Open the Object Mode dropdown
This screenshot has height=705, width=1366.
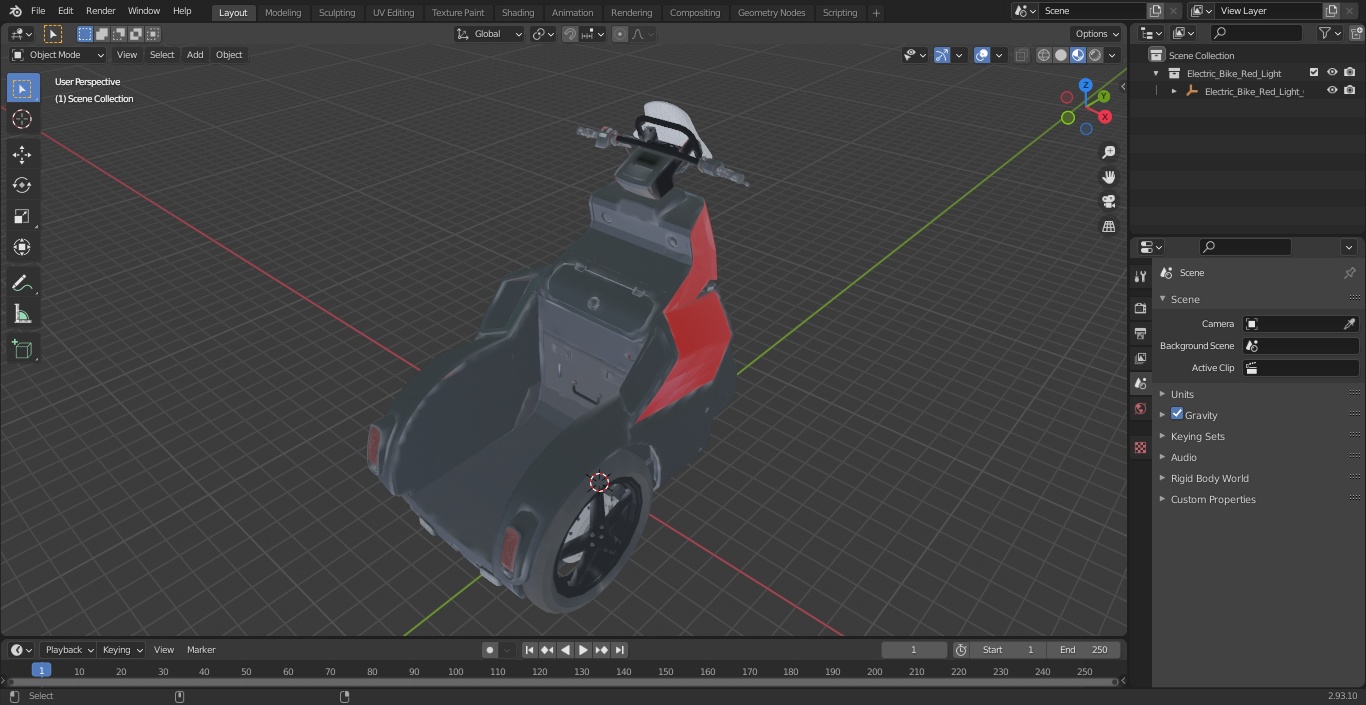tap(57, 55)
